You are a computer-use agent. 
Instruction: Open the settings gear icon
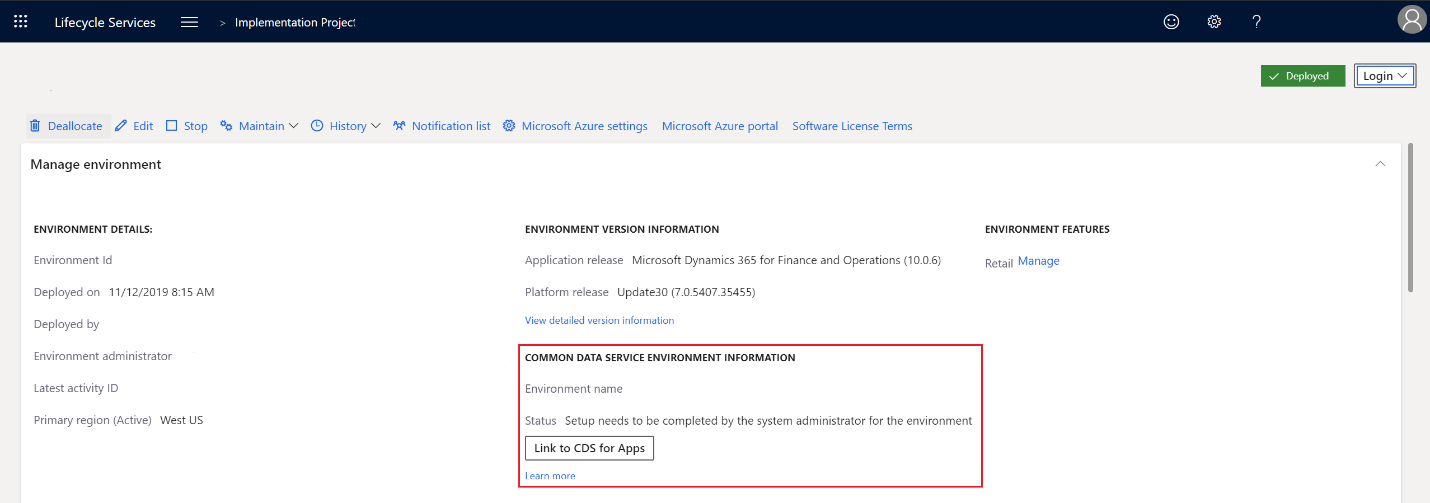(1214, 21)
